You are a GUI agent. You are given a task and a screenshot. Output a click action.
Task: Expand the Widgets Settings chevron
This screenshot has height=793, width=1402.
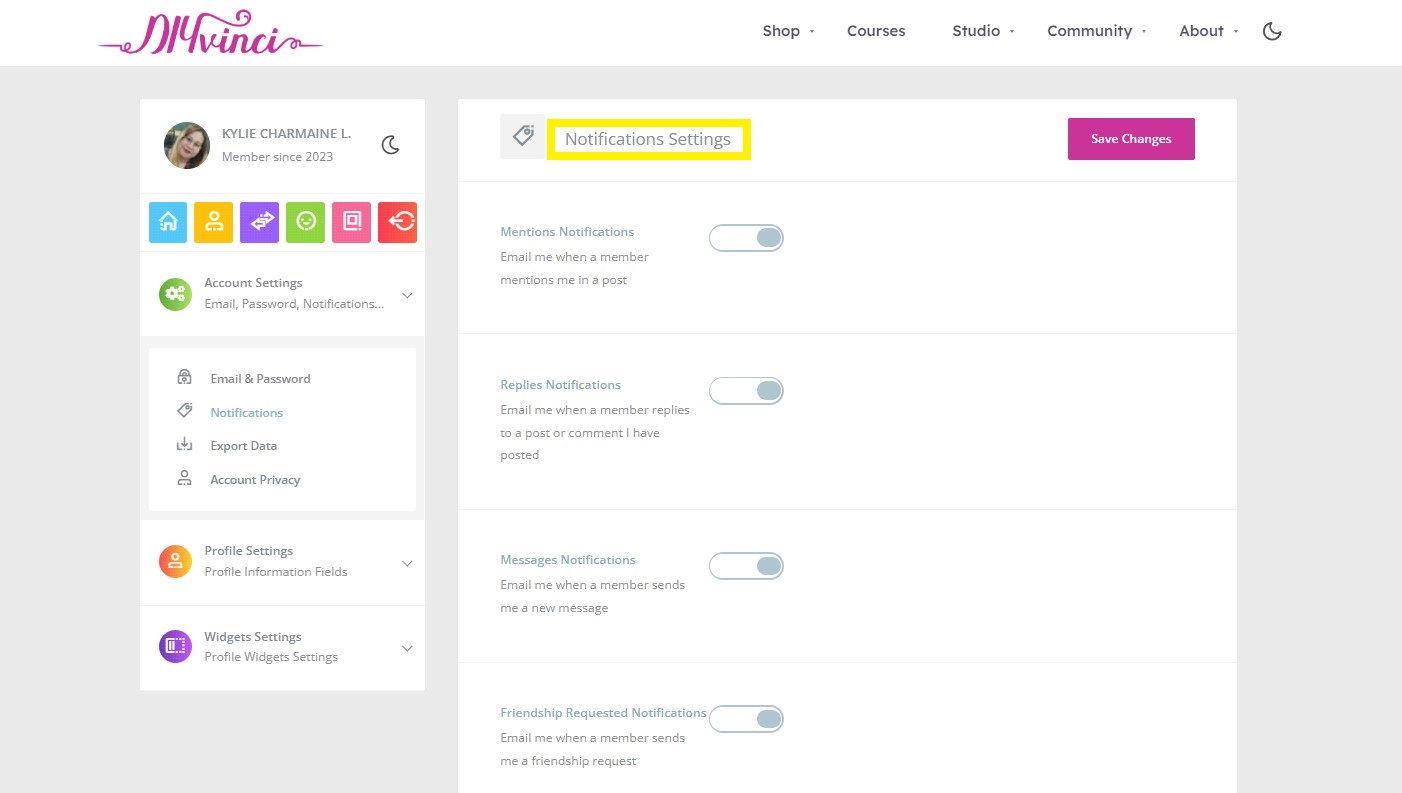[407, 648]
